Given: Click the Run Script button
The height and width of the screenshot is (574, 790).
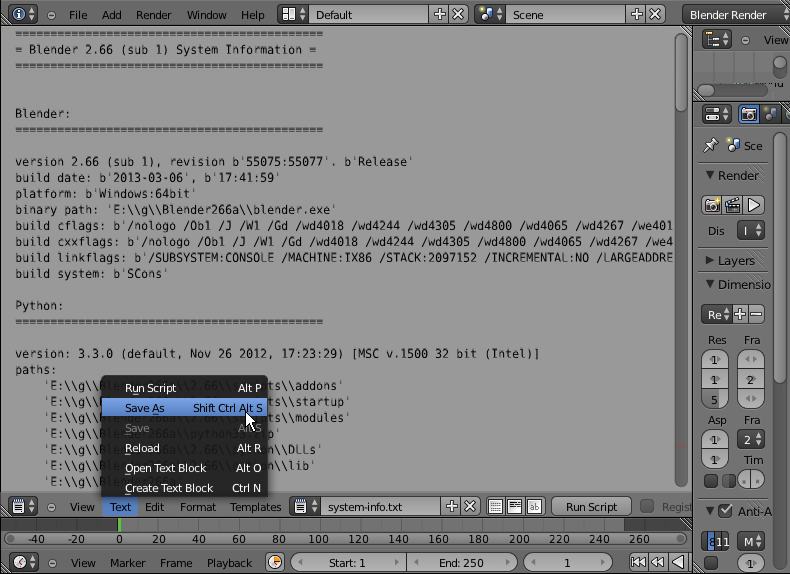Looking at the screenshot, I should (x=591, y=506).
